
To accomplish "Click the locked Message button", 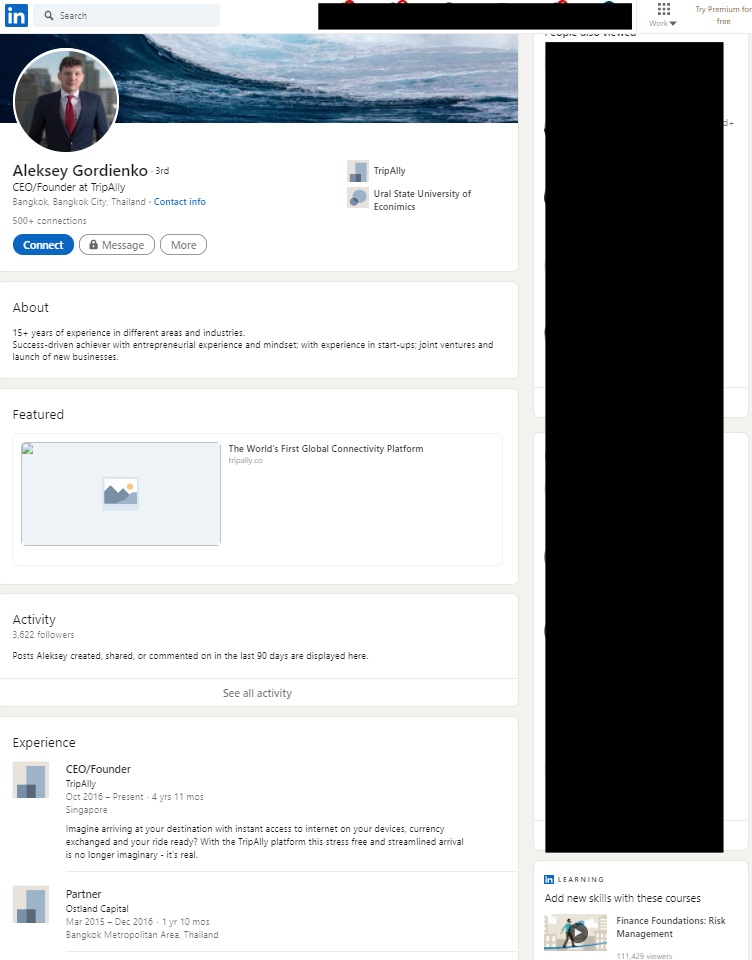I will click(x=117, y=245).
